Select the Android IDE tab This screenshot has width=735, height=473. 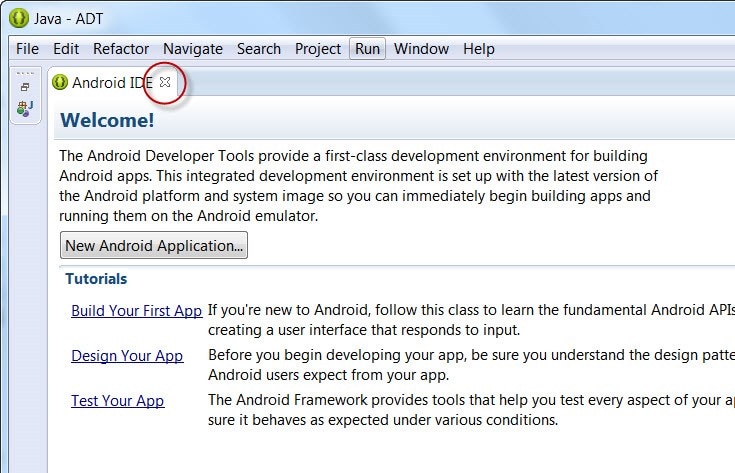pos(112,83)
